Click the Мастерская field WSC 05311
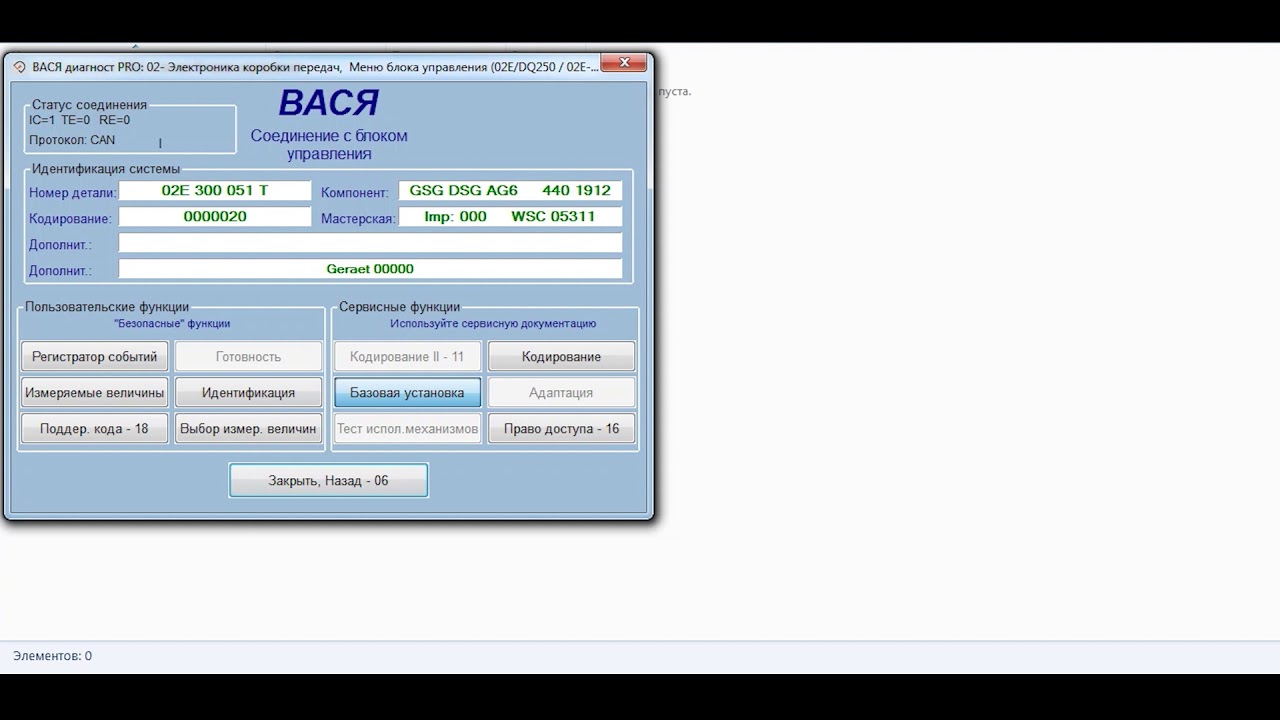The width and height of the screenshot is (1280, 720). point(510,216)
